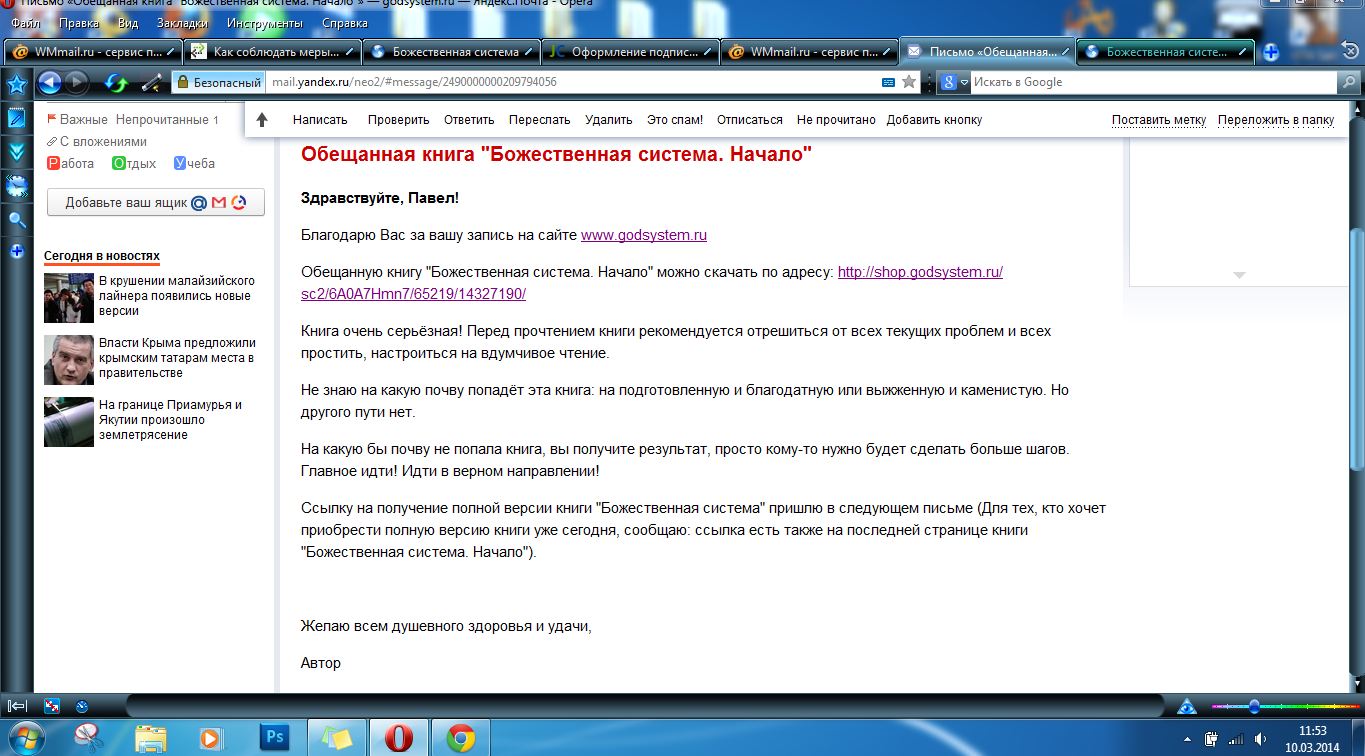Open the Bookmarks star panel in the sidebar
The image size is (1365, 756).
pyautogui.click(x=16, y=83)
